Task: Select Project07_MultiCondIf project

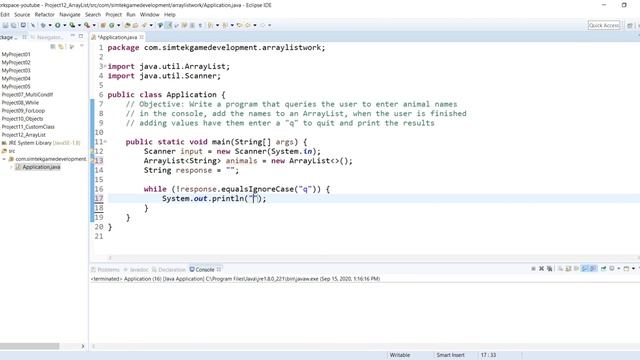Action: point(27,94)
